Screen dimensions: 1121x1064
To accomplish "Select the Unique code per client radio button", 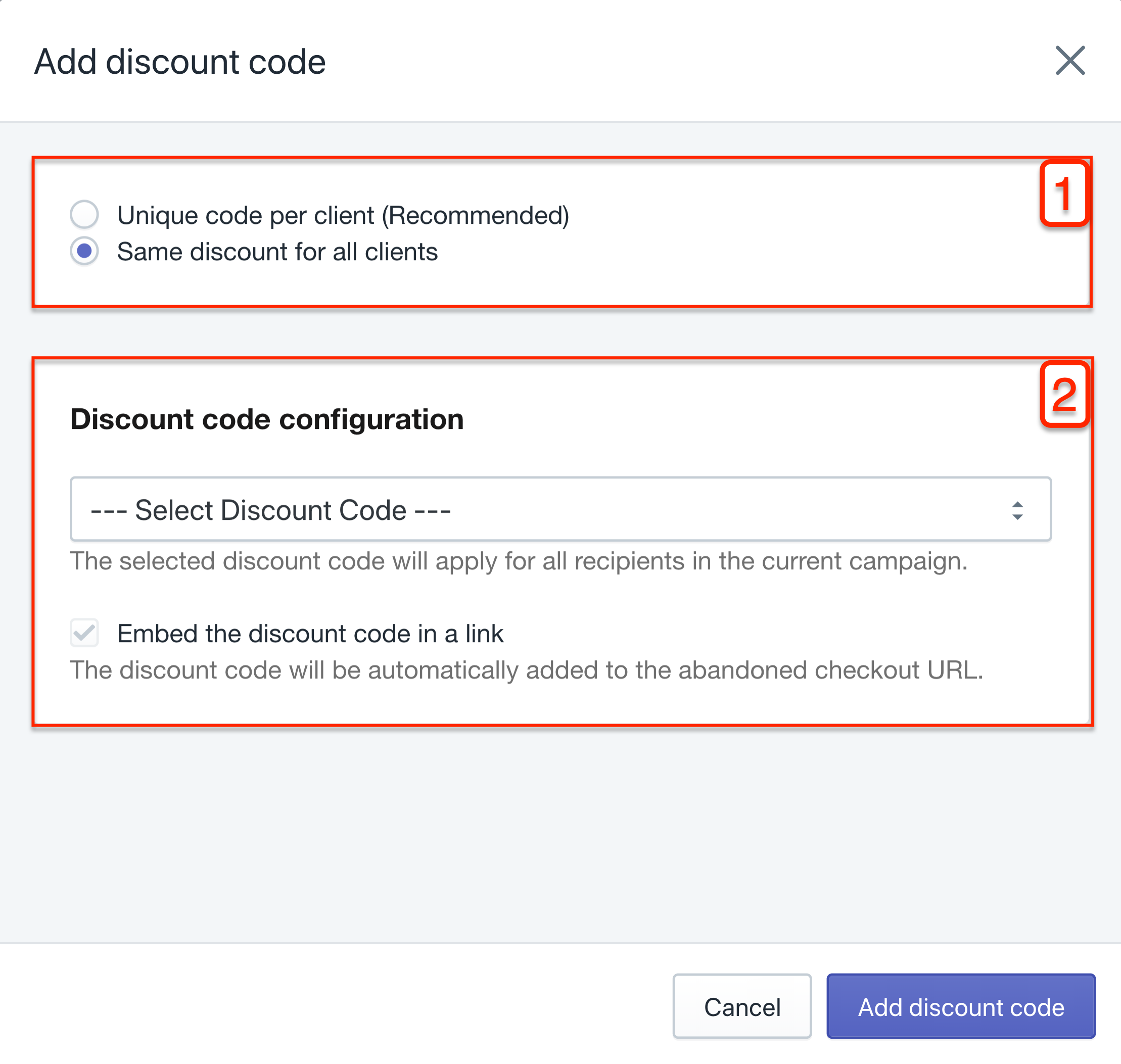I will coord(84,214).
